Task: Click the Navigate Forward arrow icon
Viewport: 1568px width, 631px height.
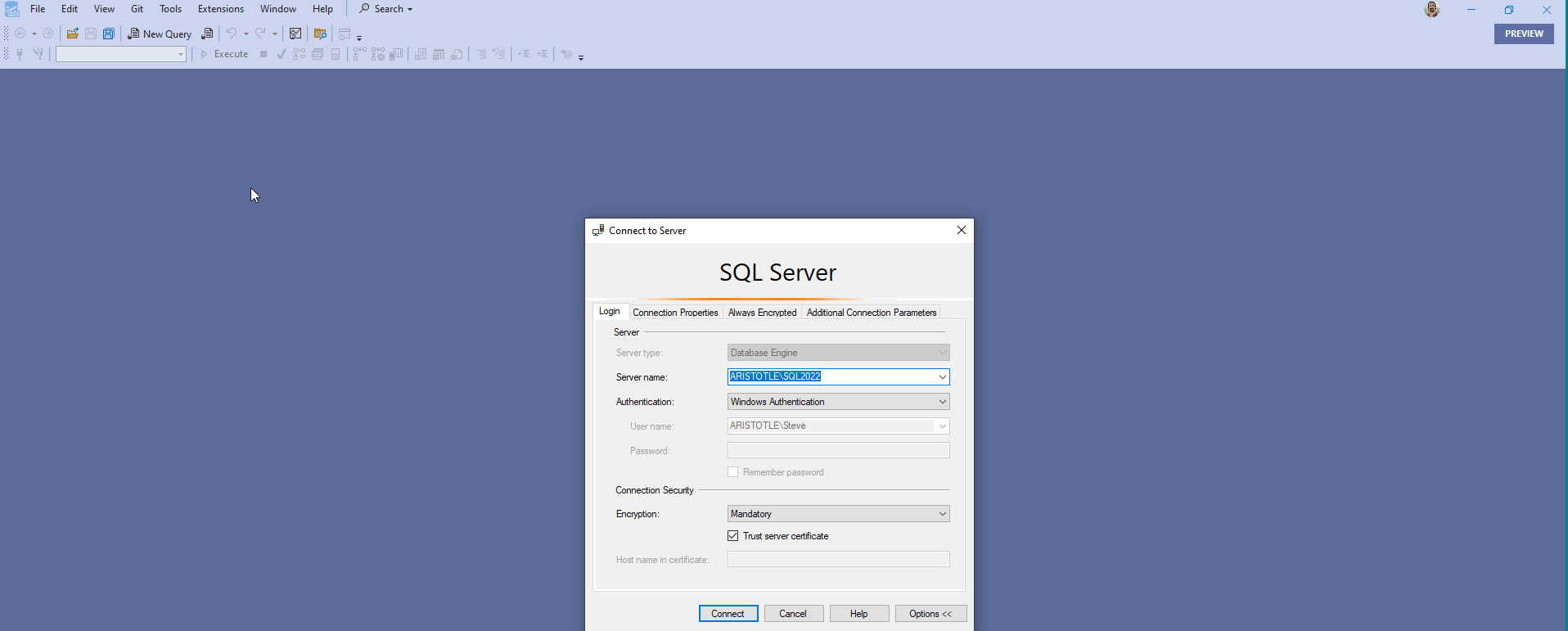Action: 48,34
